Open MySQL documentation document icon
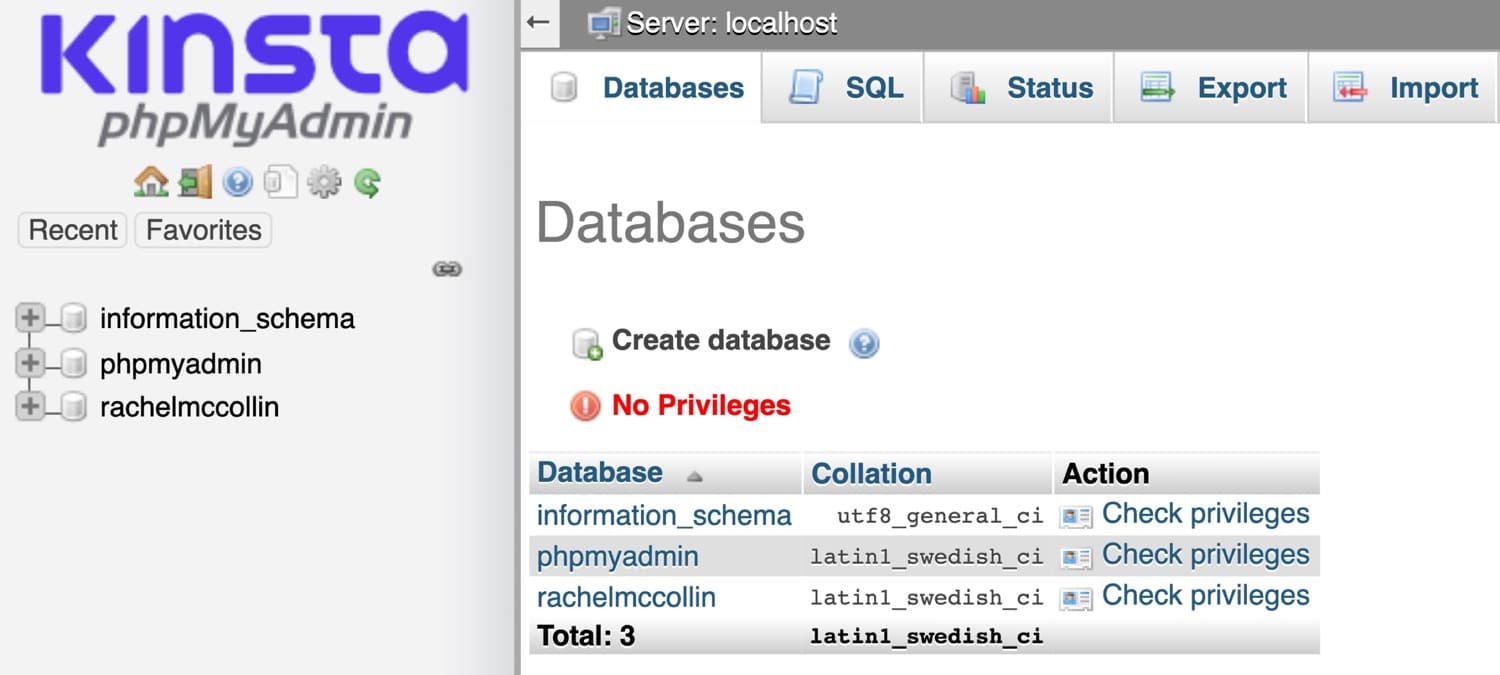 pyautogui.click(x=281, y=182)
